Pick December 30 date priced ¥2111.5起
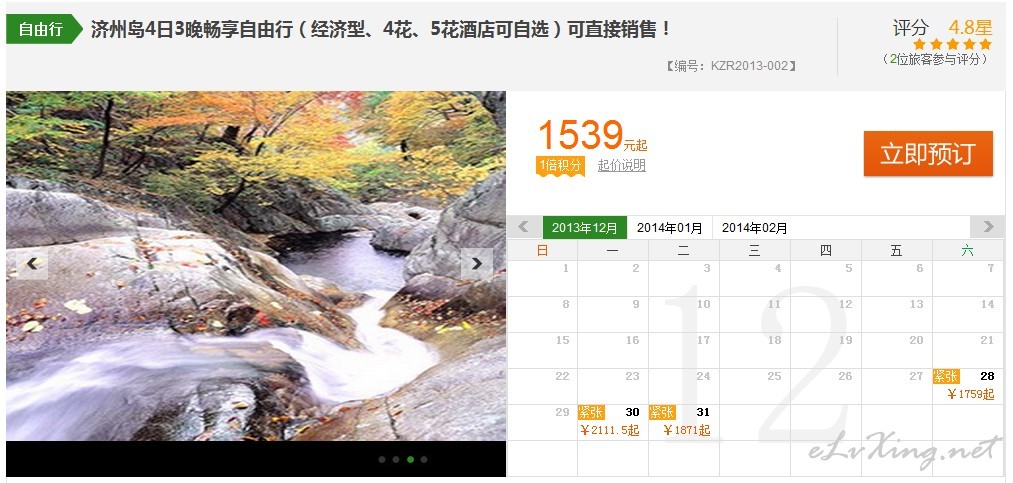The height and width of the screenshot is (483, 1013). click(613, 422)
